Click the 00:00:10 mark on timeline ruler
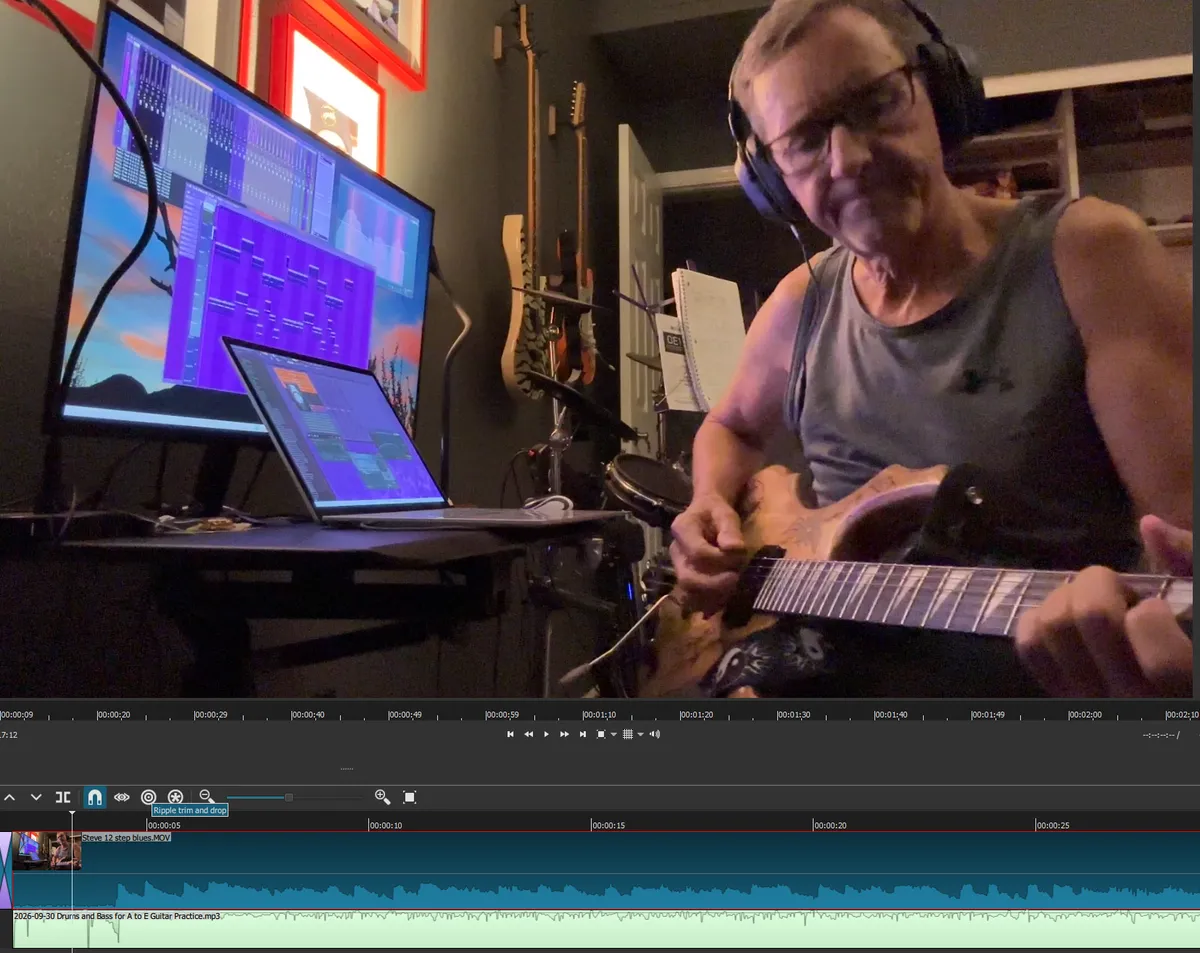This screenshot has height=953, width=1200. (x=385, y=826)
